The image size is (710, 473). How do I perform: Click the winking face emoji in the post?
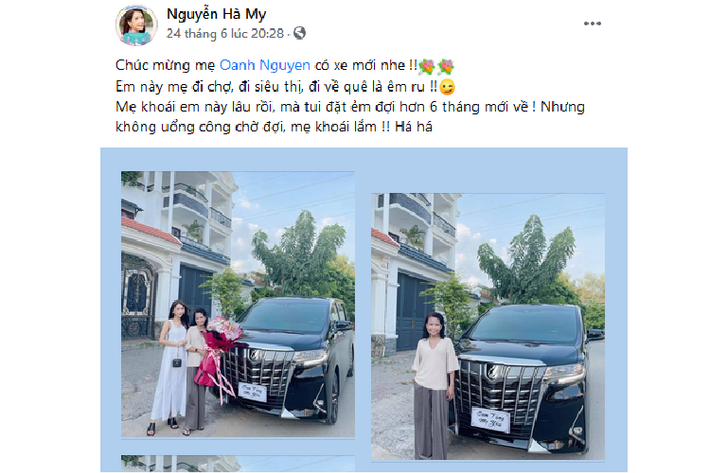tap(447, 87)
